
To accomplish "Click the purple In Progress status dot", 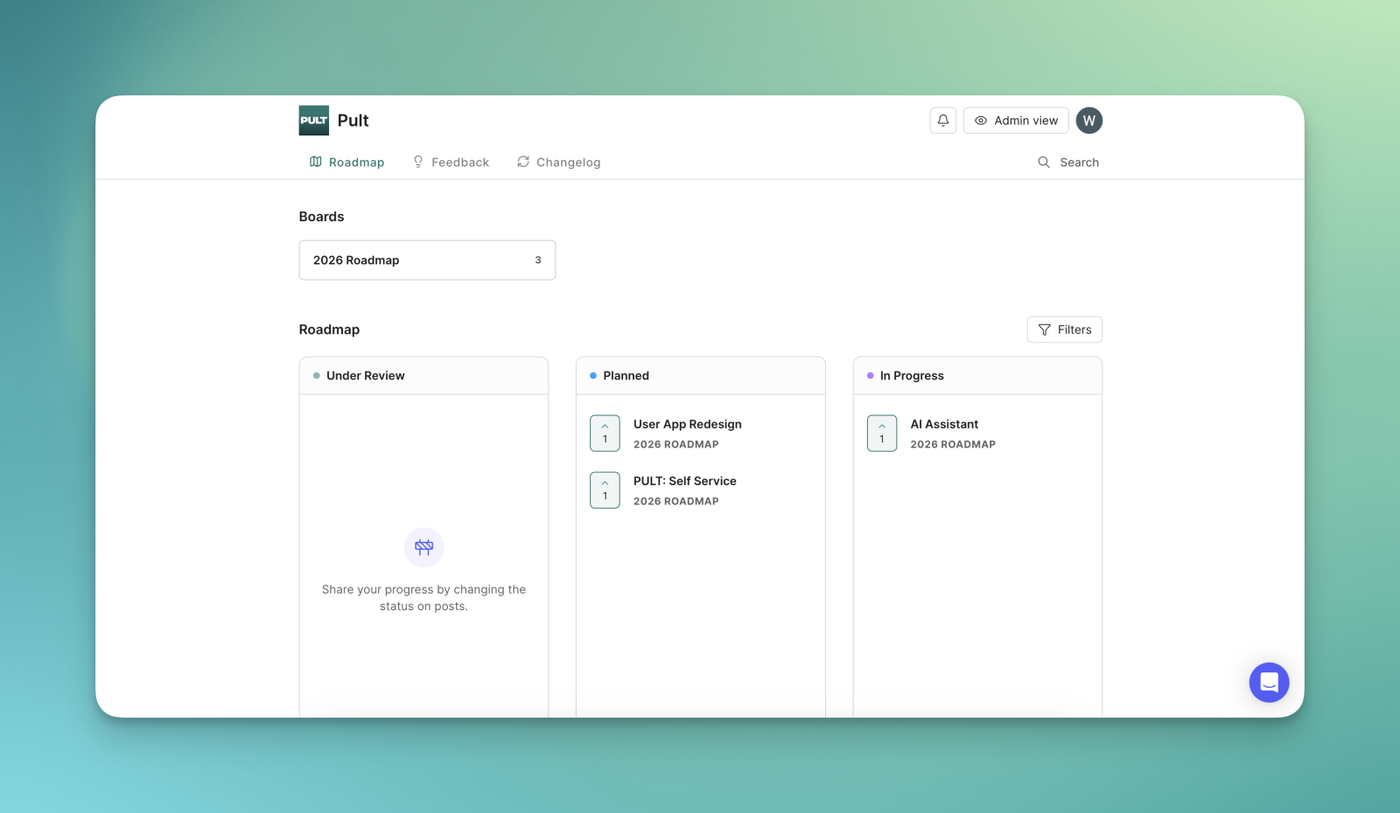I will (x=870, y=376).
